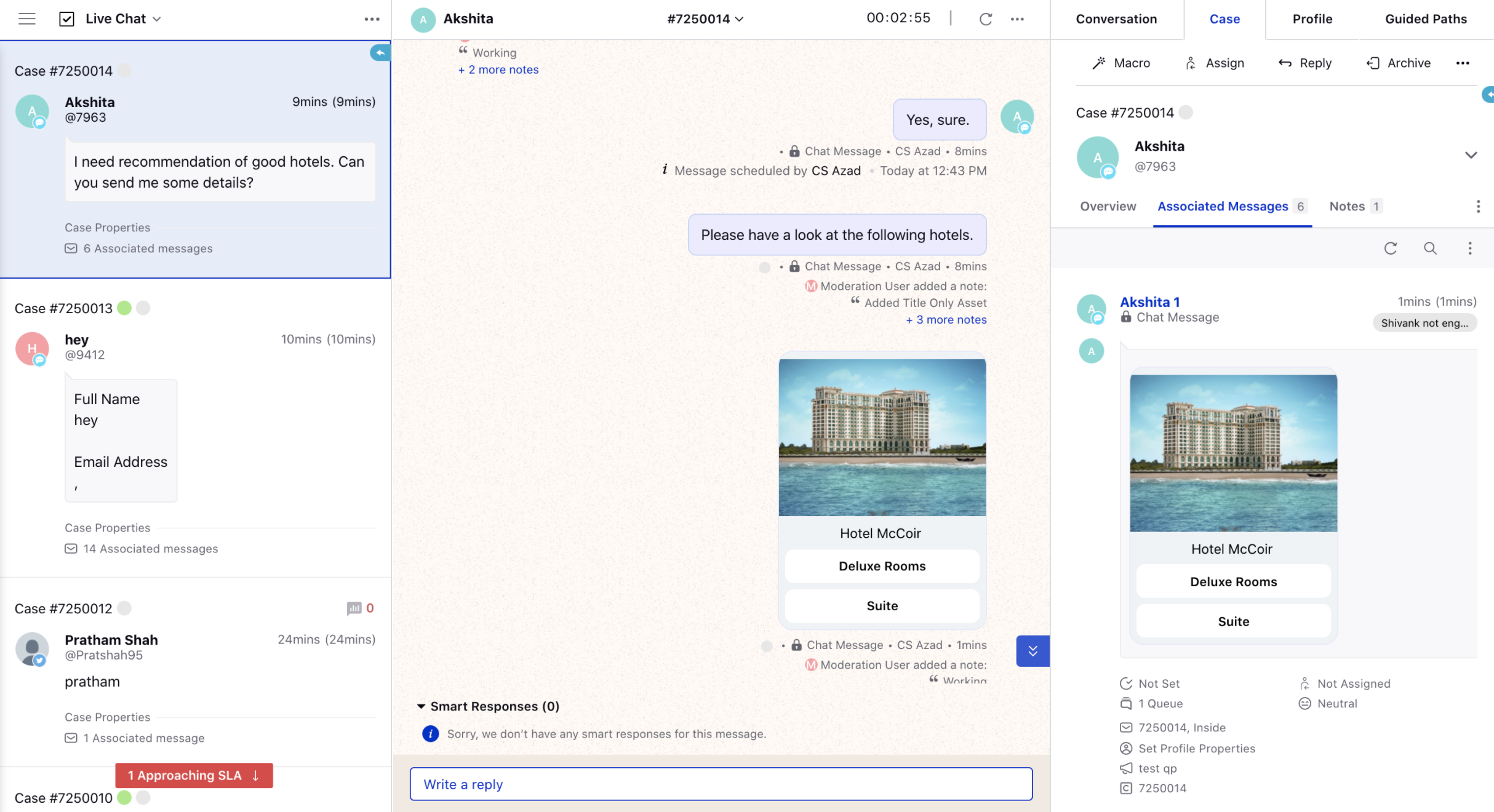Expand Smart Responses collapsed section
This screenshot has width=1494, height=812.
coord(420,705)
